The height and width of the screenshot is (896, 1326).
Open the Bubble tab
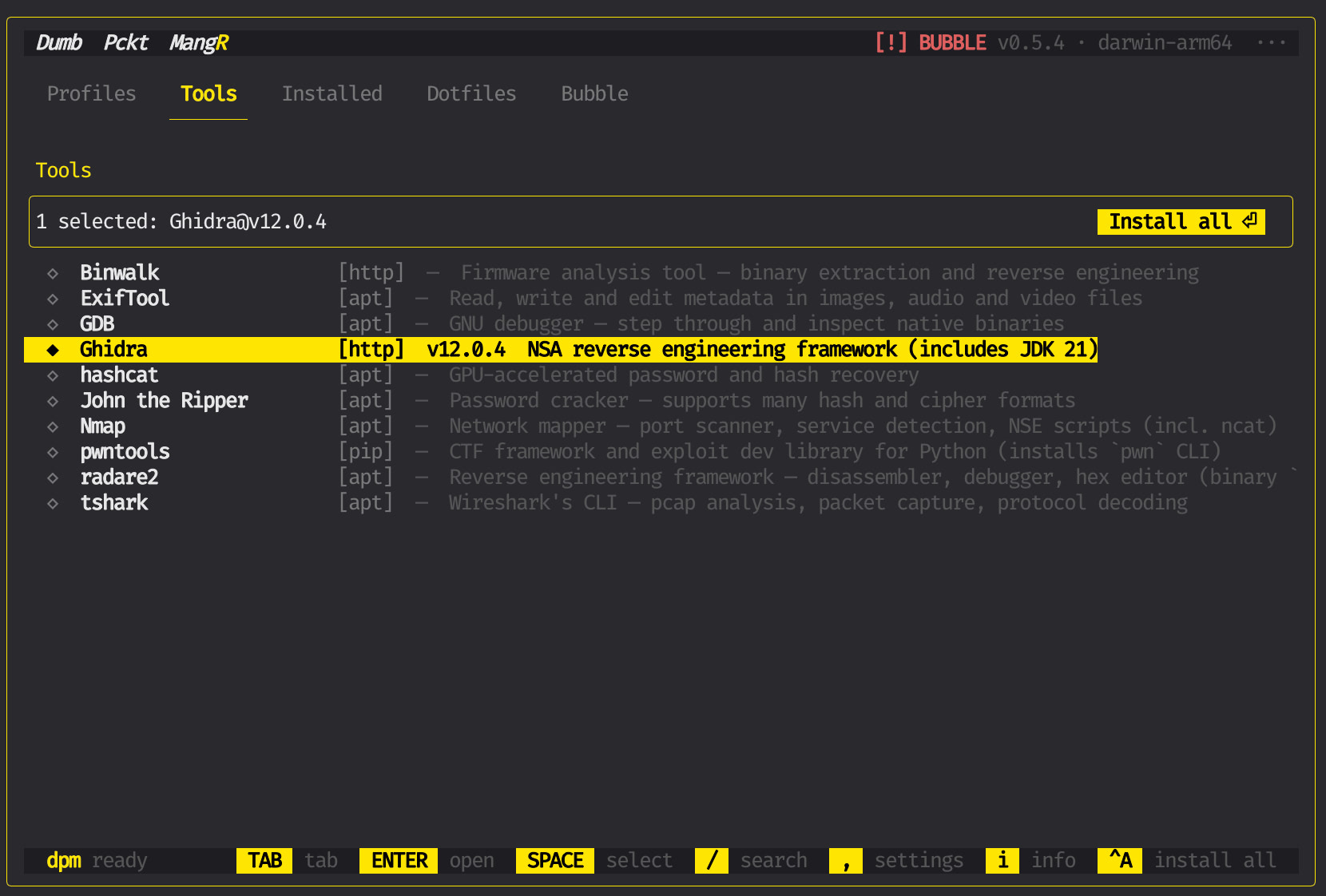coord(594,93)
